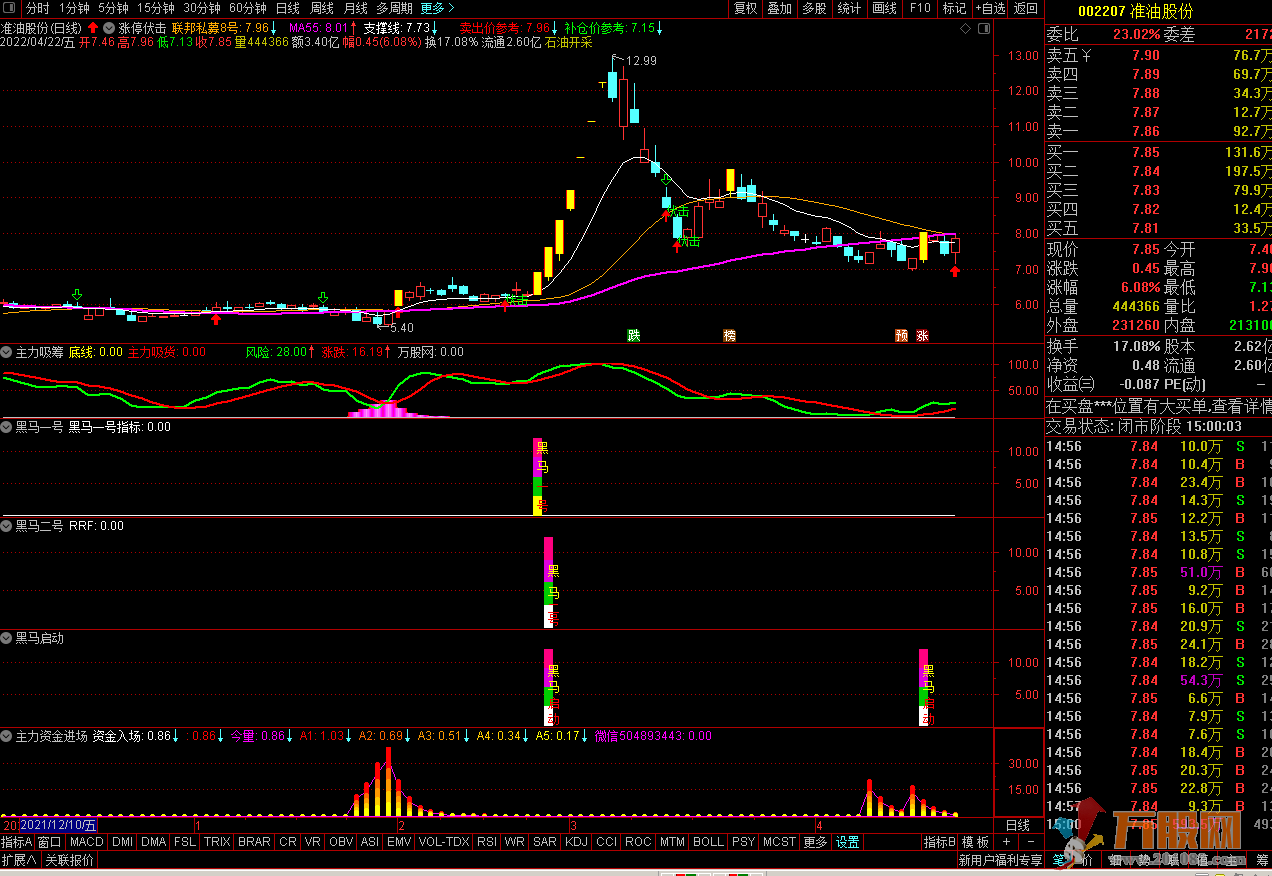Screen dimensions: 1272x876
Task: Switch to the 5分钟 period
Action: click(x=113, y=8)
